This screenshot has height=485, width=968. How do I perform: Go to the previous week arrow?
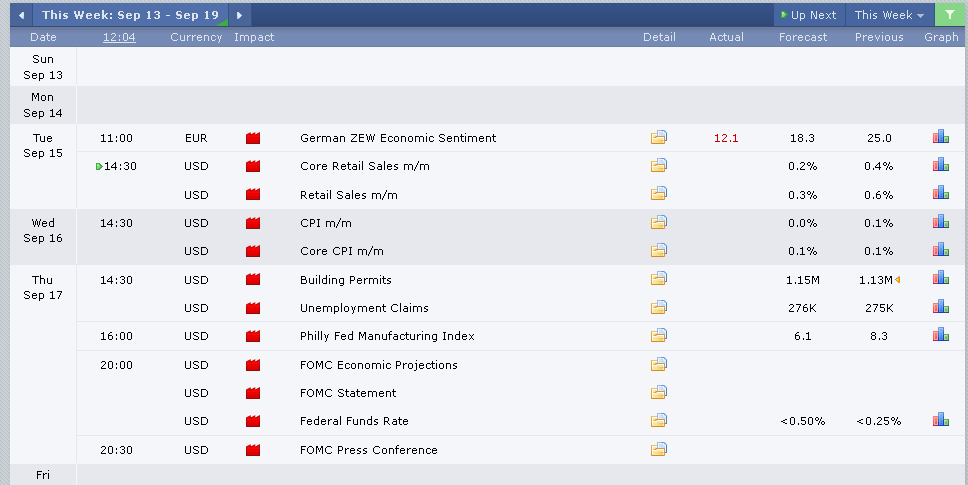21,15
